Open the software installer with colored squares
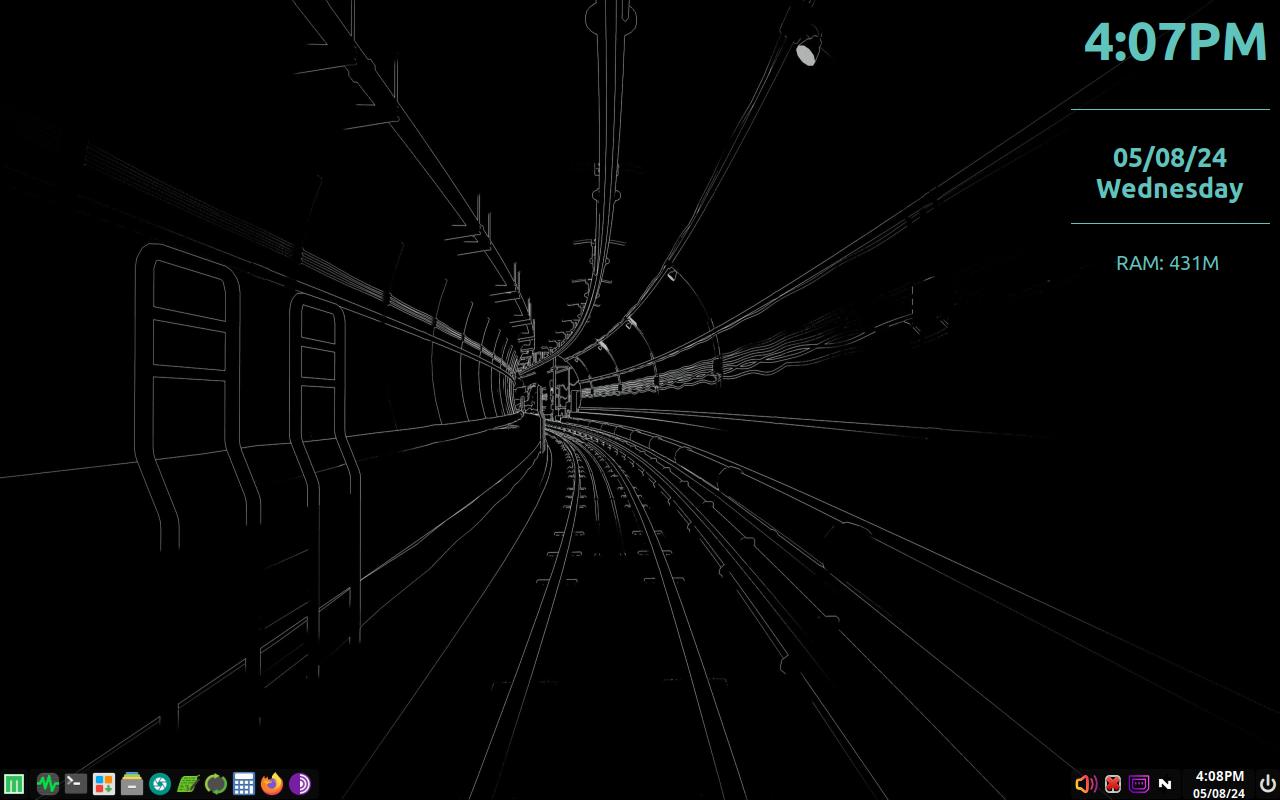This screenshot has height=800, width=1280. (104, 784)
